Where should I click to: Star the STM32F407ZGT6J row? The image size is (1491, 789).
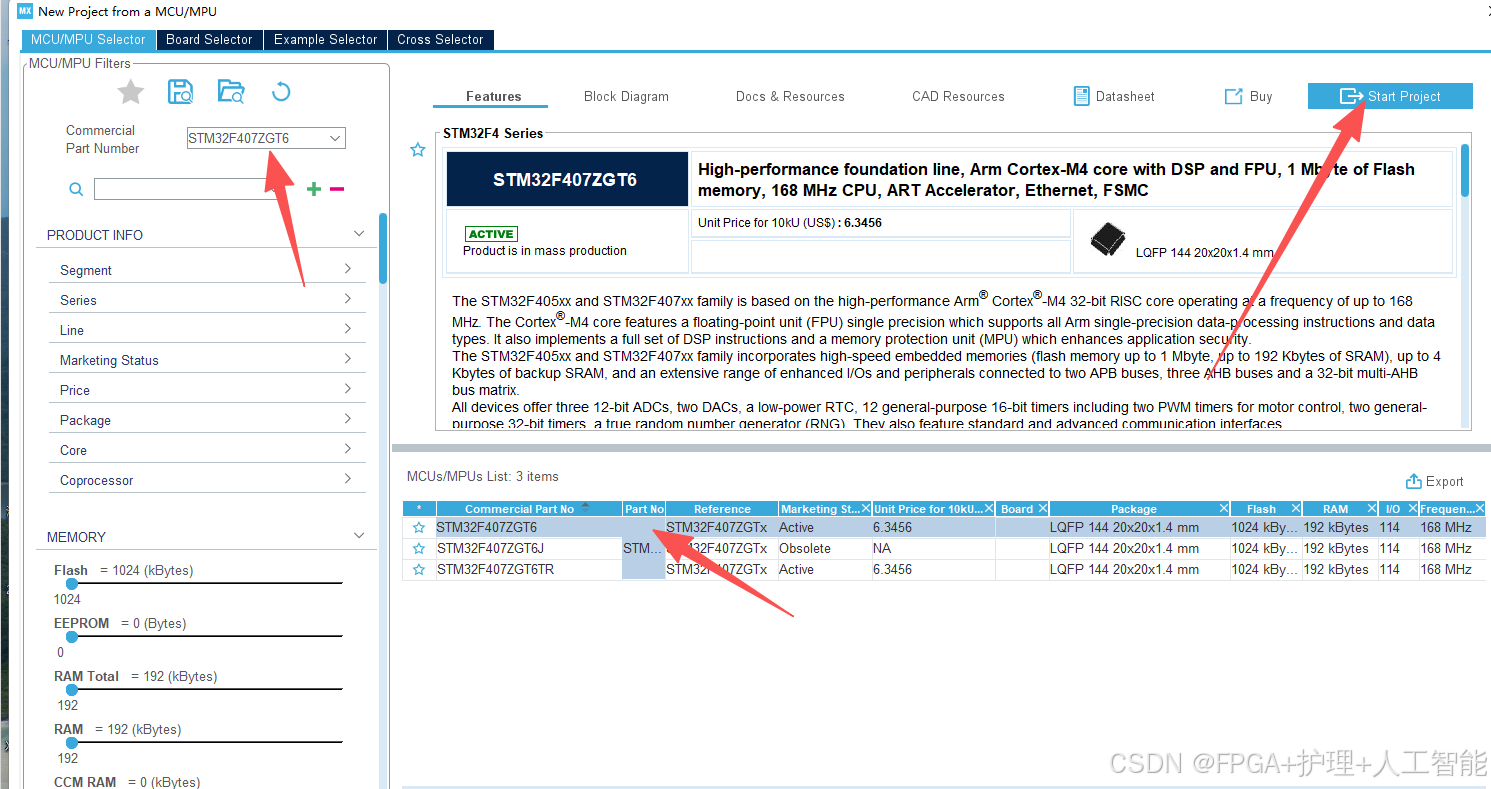[419, 548]
